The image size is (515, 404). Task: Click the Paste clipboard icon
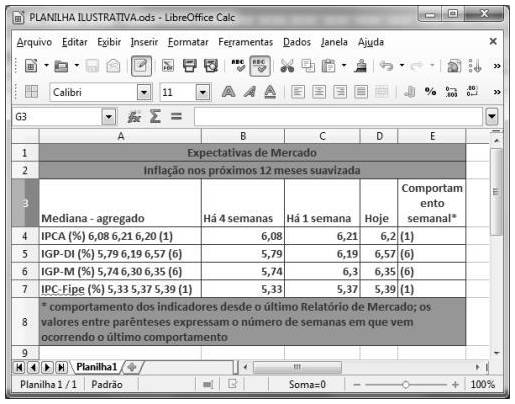[328, 66]
